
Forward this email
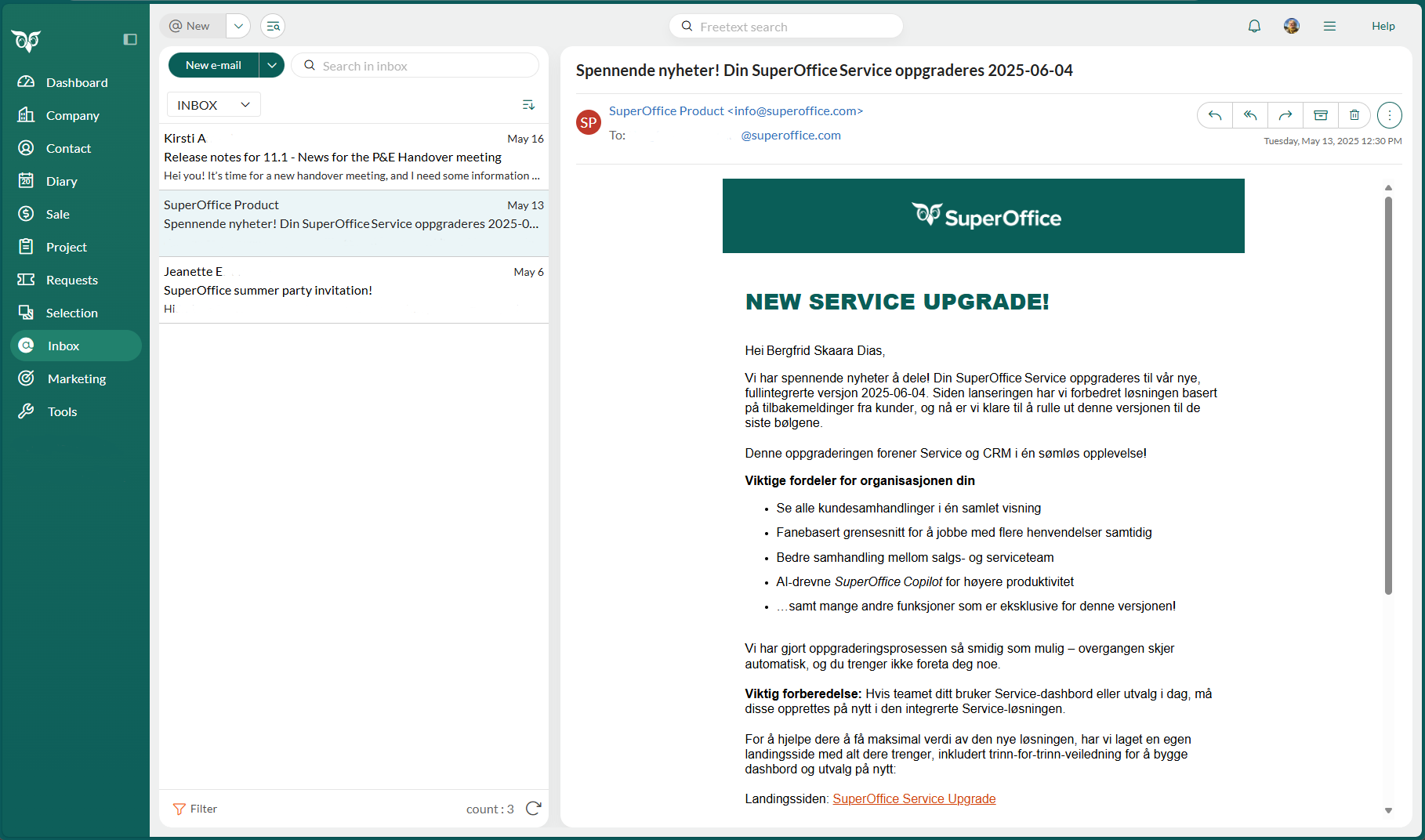tap(1285, 115)
